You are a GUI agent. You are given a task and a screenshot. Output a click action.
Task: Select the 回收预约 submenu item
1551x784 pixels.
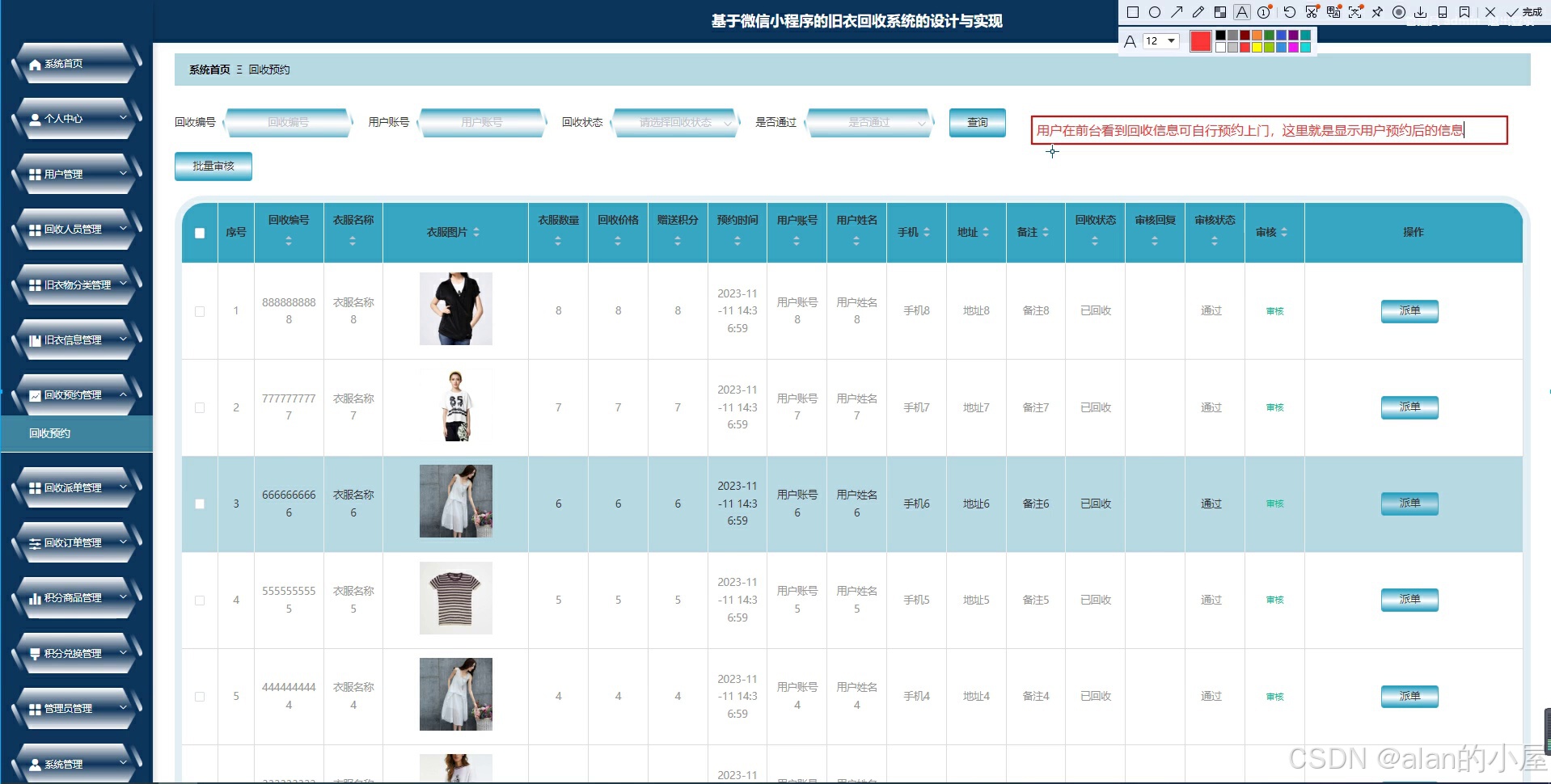tap(77, 433)
